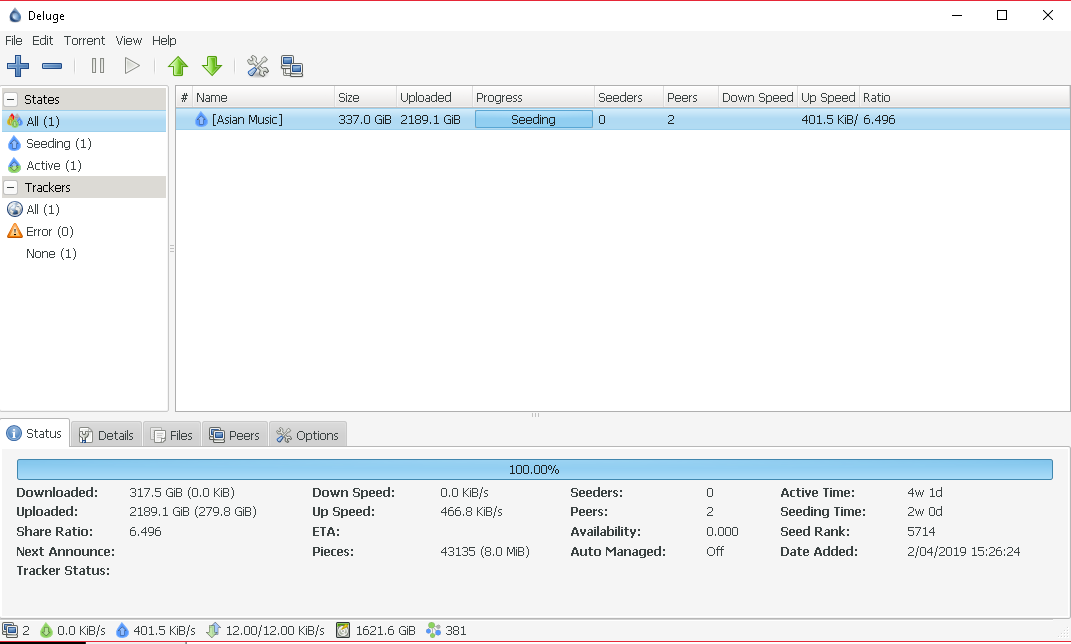Add a new torrent with the plus icon
The width and height of the screenshot is (1071, 644).
point(18,66)
